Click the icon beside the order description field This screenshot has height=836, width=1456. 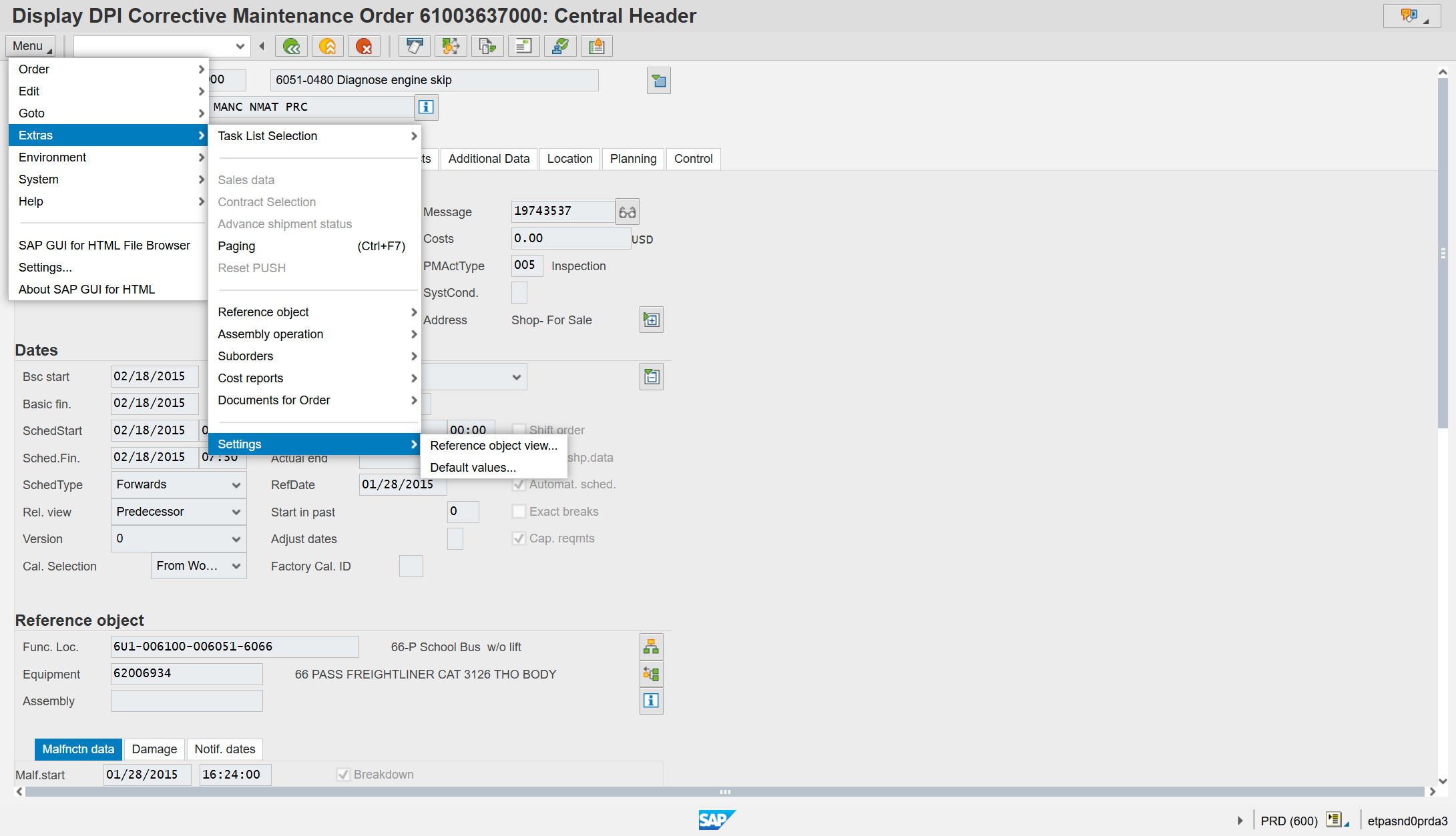click(x=659, y=81)
